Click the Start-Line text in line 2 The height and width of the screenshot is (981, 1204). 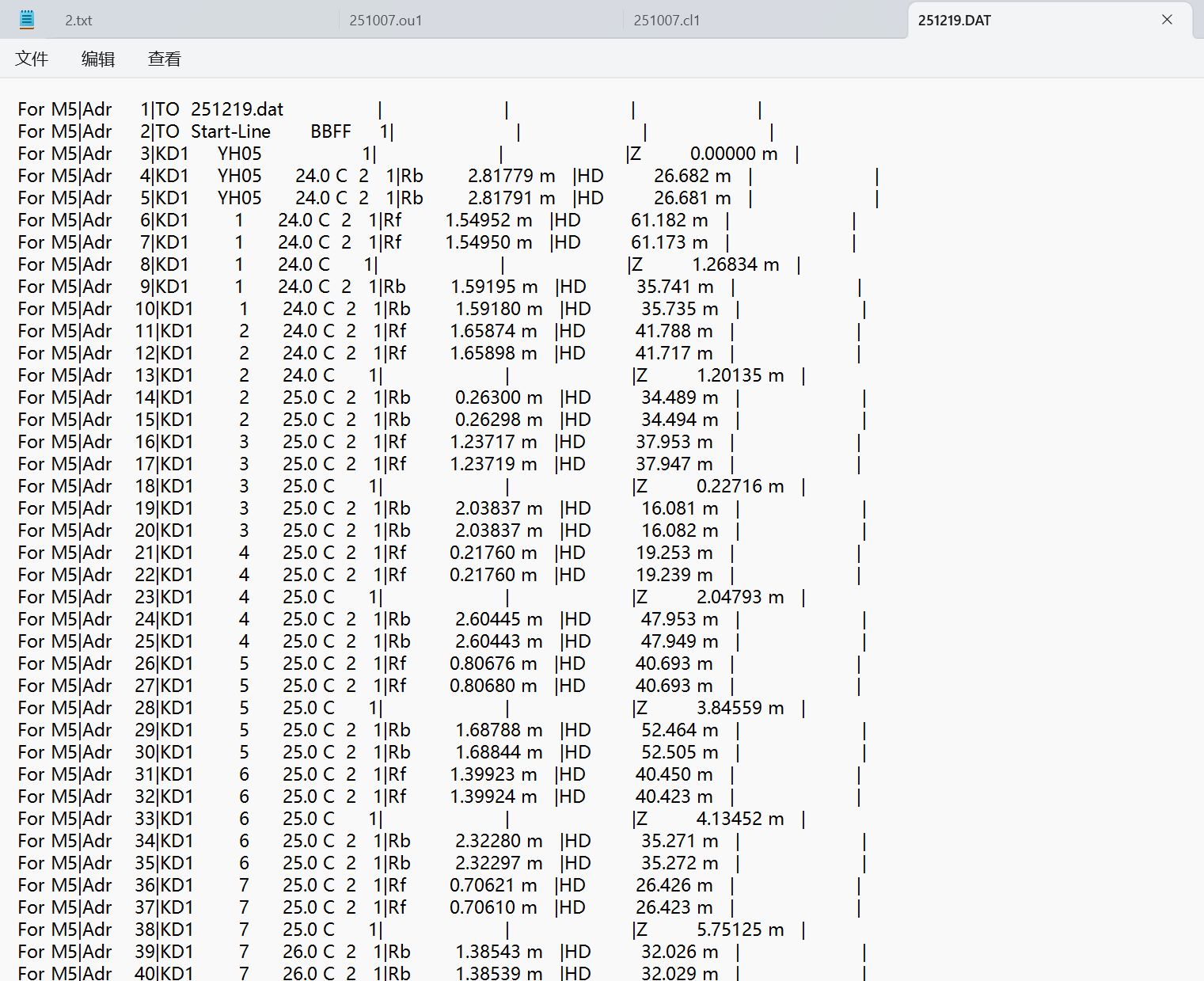(x=230, y=131)
